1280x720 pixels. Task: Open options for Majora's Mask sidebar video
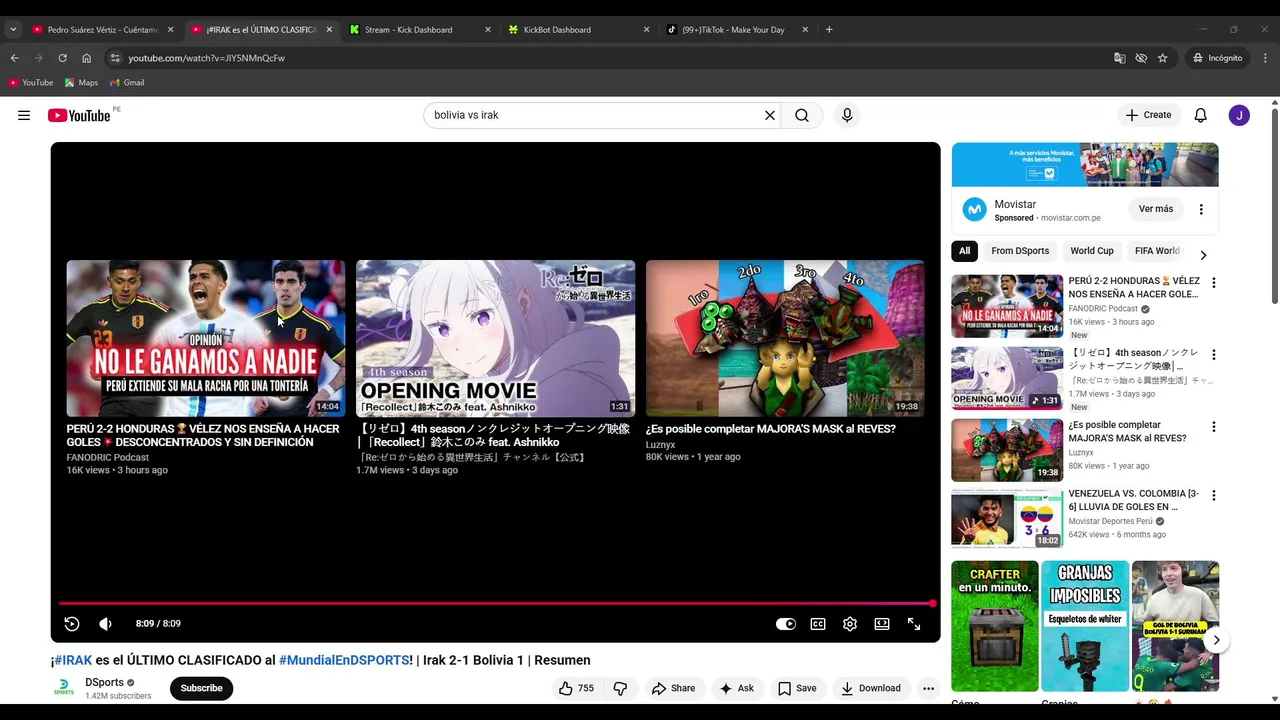coord(1214,427)
